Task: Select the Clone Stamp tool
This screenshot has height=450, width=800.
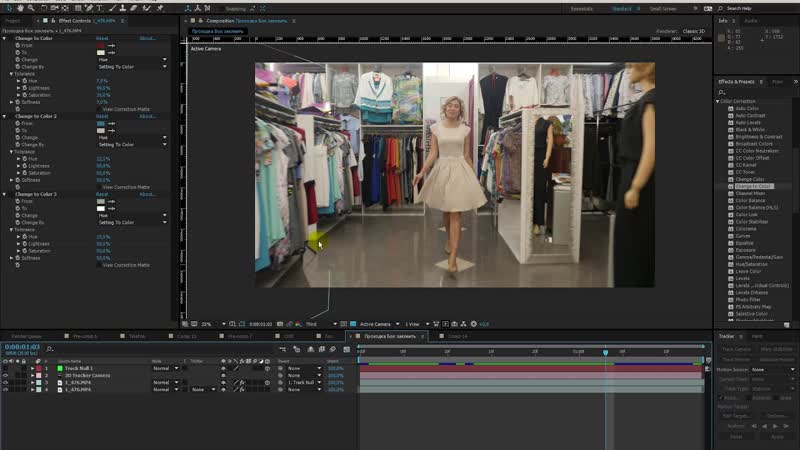Action: (x=123, y=8)
